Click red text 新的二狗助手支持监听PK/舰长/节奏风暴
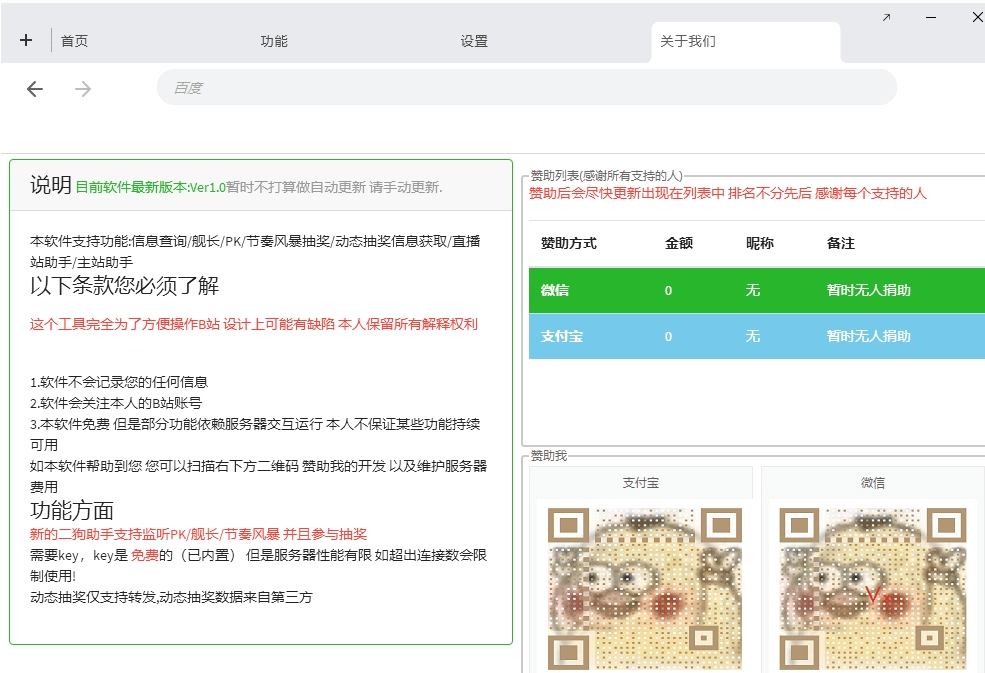Image resolution: width=985 pixels, height=673 pixels. 155,534
